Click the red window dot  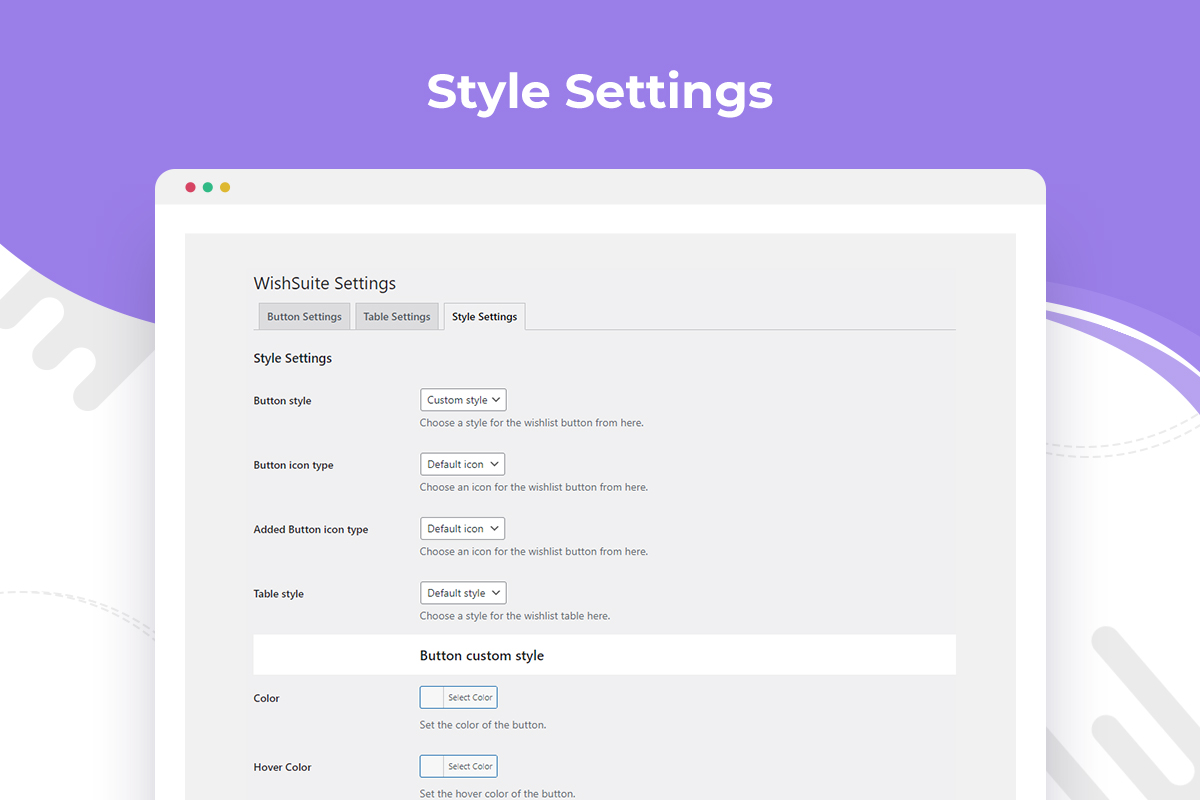tap(191, 187)
